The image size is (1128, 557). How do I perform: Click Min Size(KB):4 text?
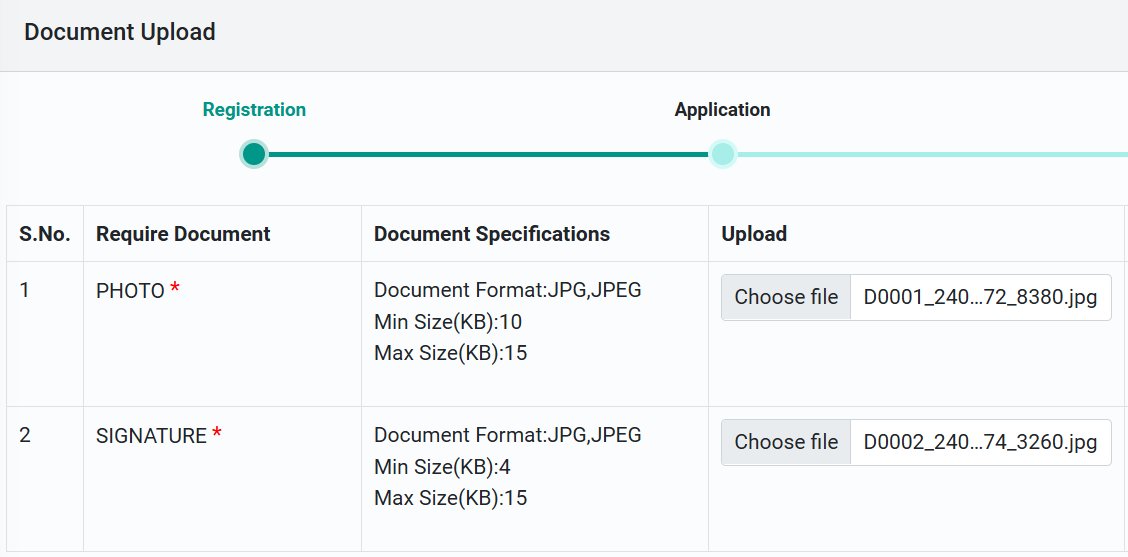[x=442, y=467]
